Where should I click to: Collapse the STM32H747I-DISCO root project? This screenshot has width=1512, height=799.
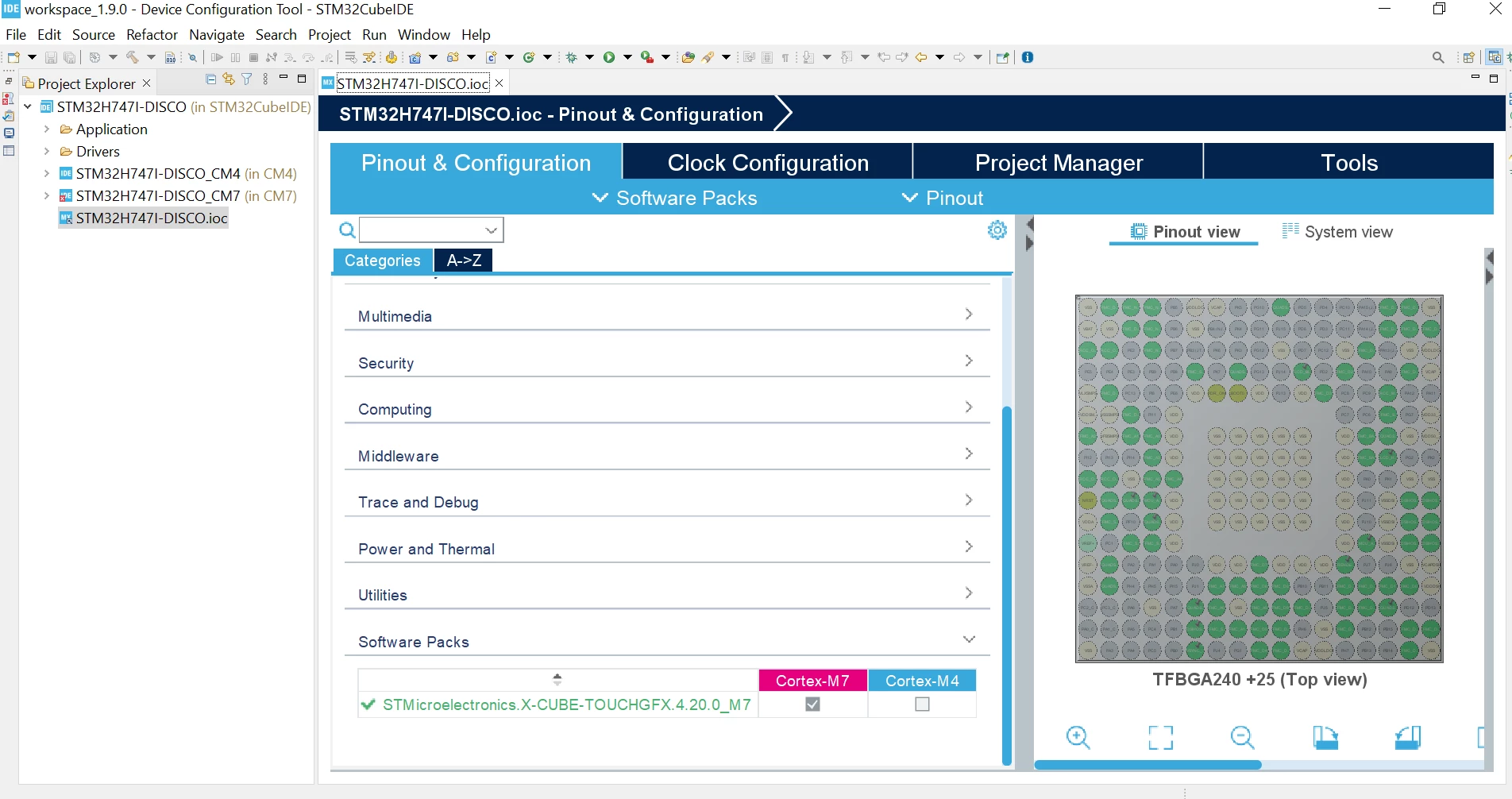28,106
